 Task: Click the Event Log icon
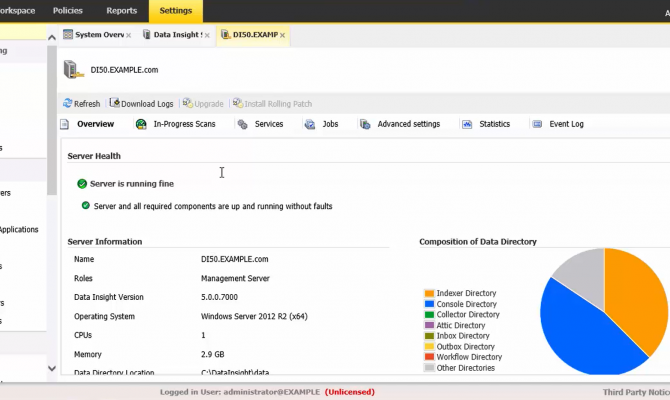tap(537, 124)
